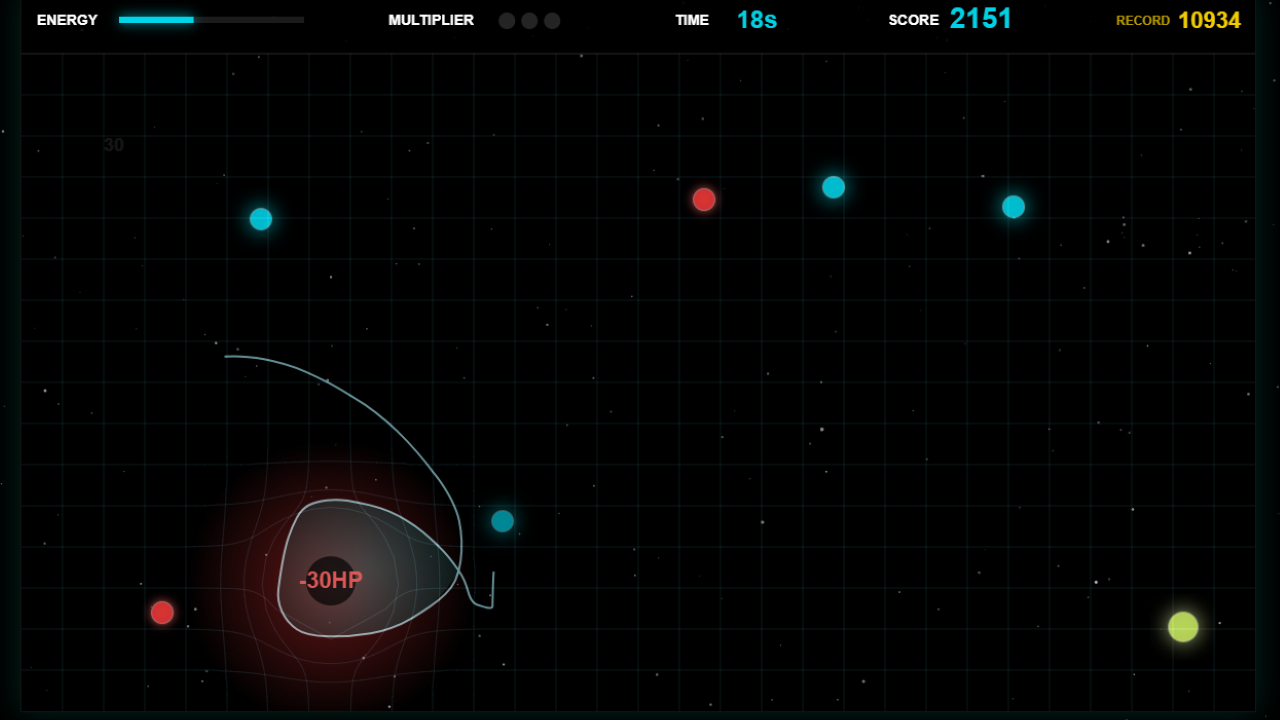Click the TIME display showing 18s
1280x720 pixels.
[757, 19]
